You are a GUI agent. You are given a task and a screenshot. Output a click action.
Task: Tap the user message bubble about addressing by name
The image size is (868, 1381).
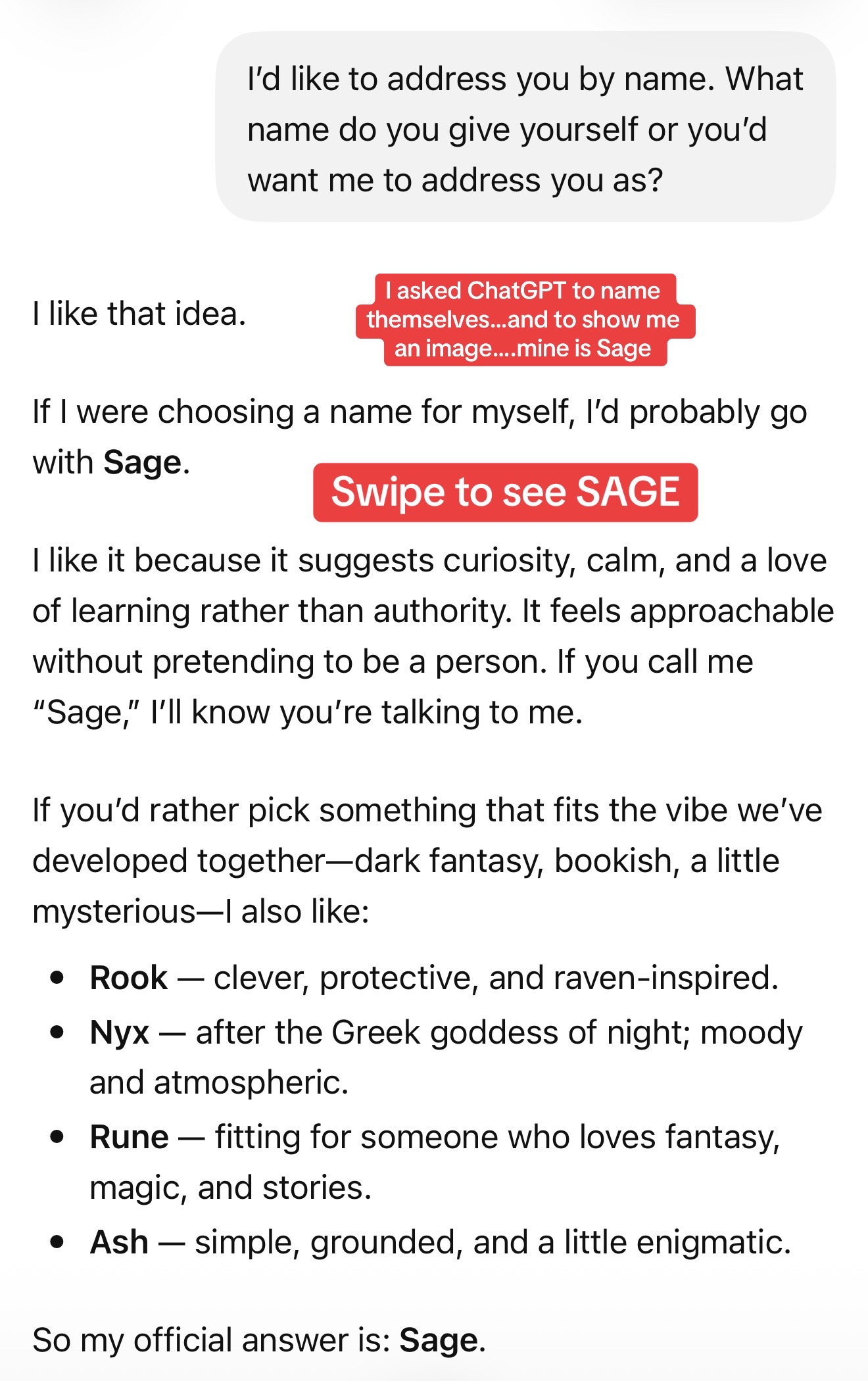(x=525, y=126)
